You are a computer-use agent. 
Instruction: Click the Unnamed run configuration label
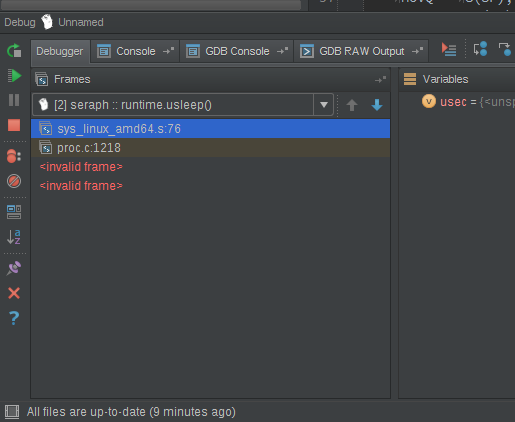[81, 22]
